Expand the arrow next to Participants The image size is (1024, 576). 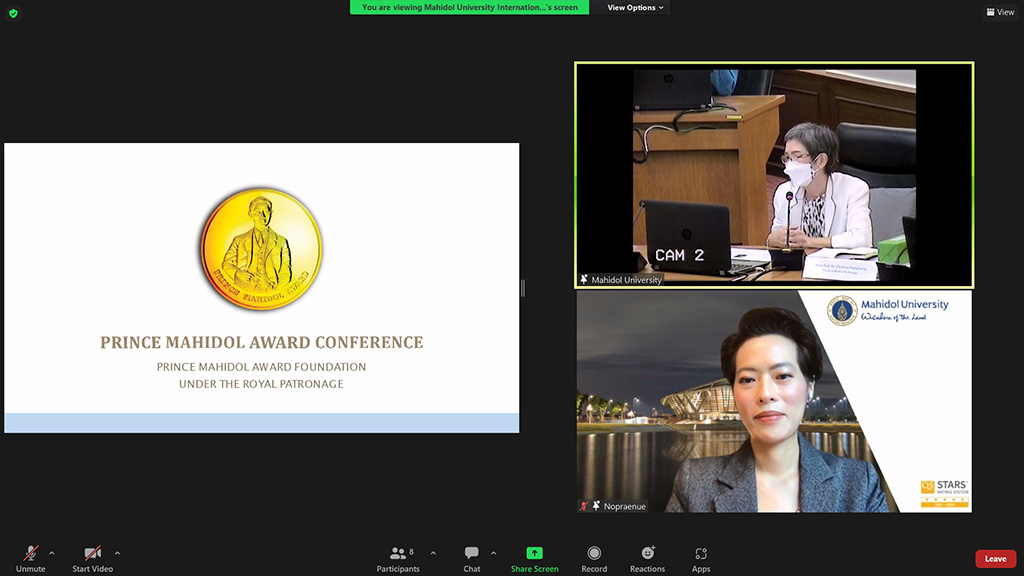[x=433, y=553]
